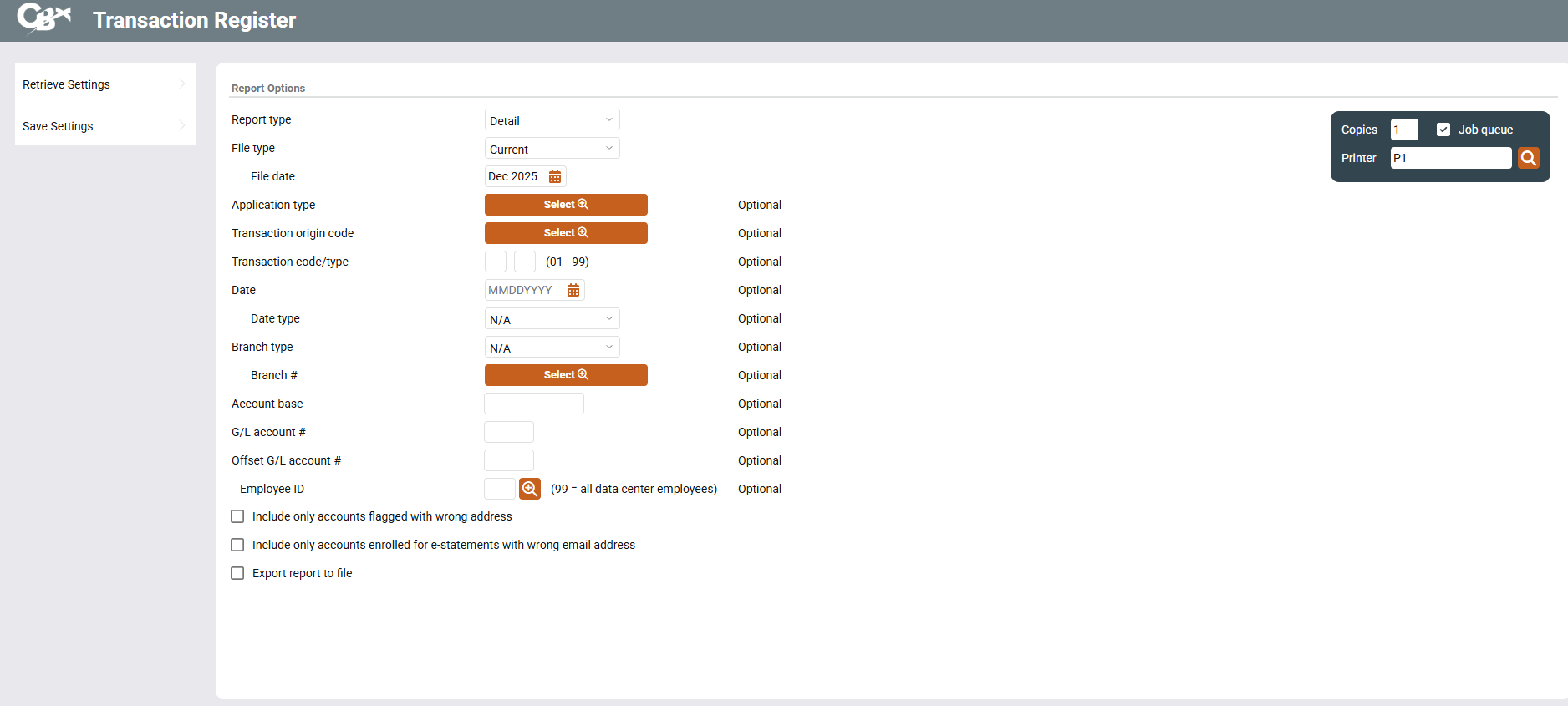This screenshot has width=1568, height=706.
Task: Click the Account base input field
Action: [x=534, y=404]
